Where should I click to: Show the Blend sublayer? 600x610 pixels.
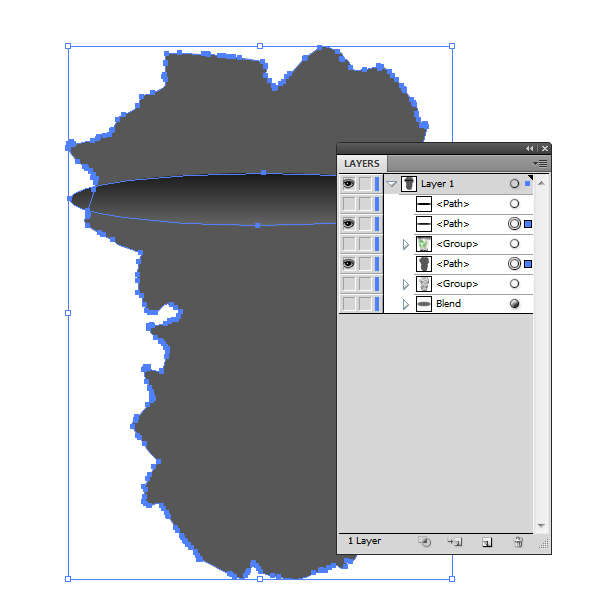click(x=349, y=304)
